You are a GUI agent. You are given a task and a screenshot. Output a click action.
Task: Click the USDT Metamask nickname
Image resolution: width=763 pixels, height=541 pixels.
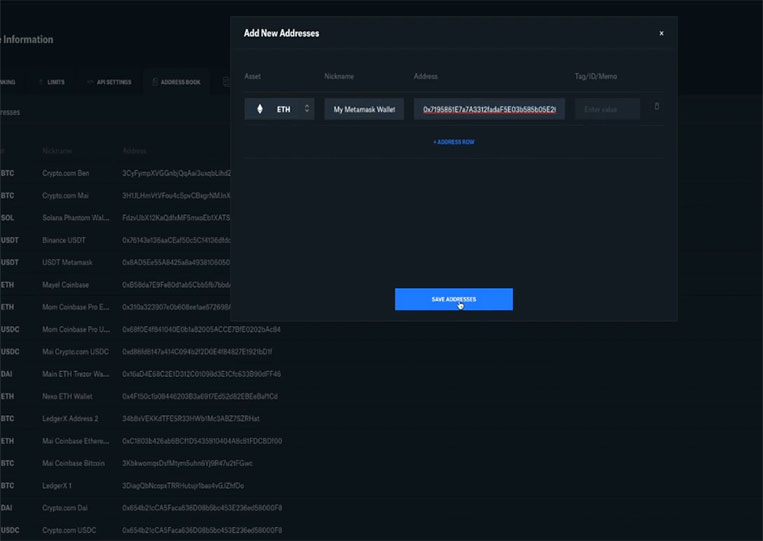(67, 263)
